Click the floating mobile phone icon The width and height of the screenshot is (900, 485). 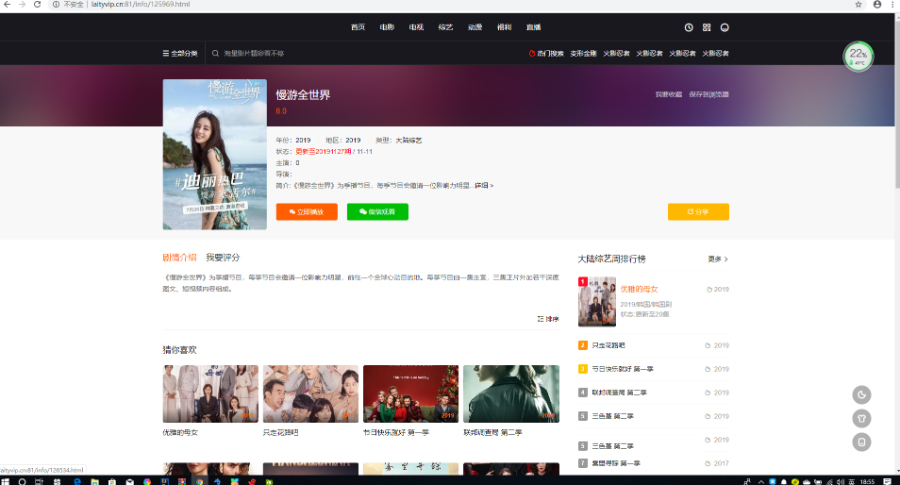coord(861,442)
